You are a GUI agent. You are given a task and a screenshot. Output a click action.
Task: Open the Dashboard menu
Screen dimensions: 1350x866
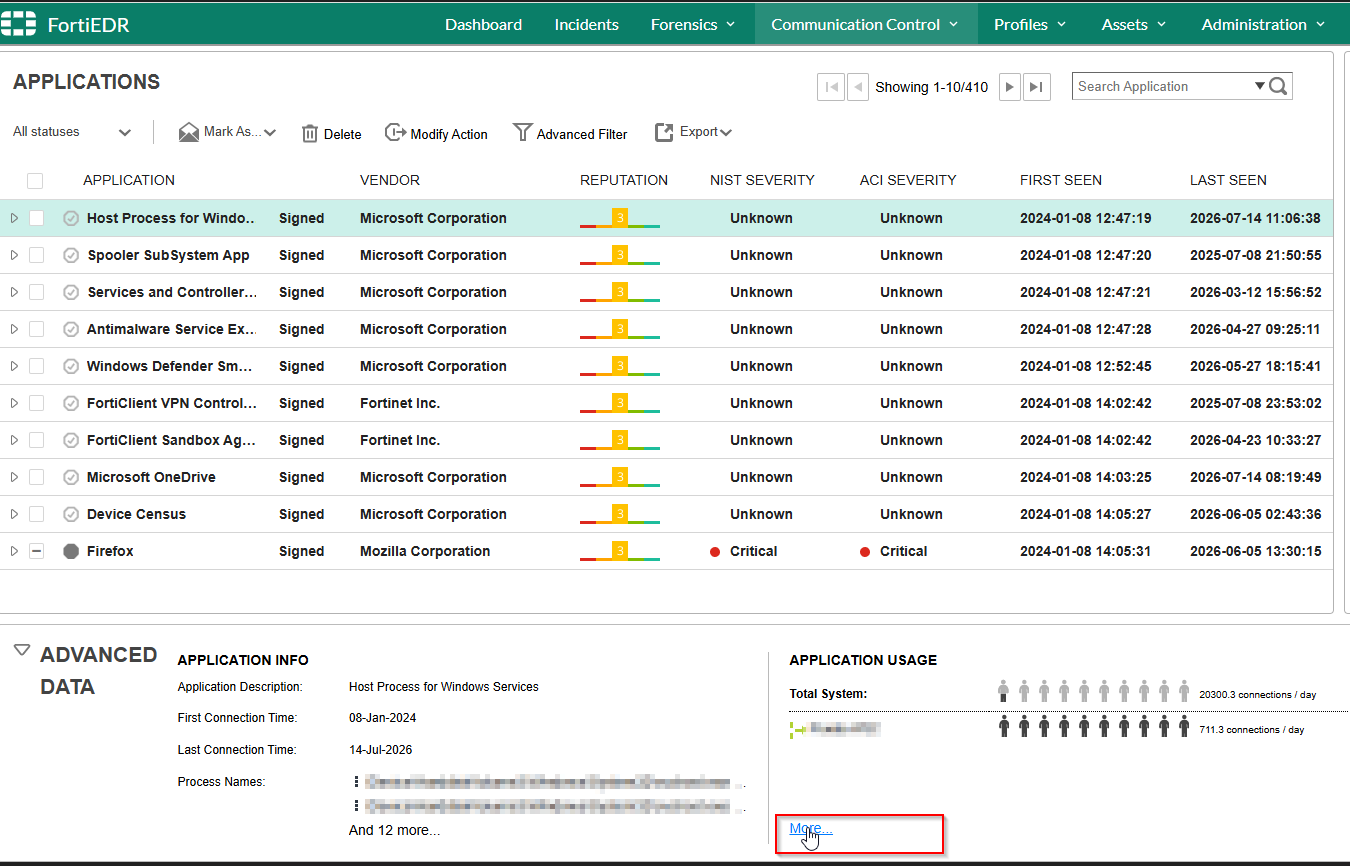[483, 24]
